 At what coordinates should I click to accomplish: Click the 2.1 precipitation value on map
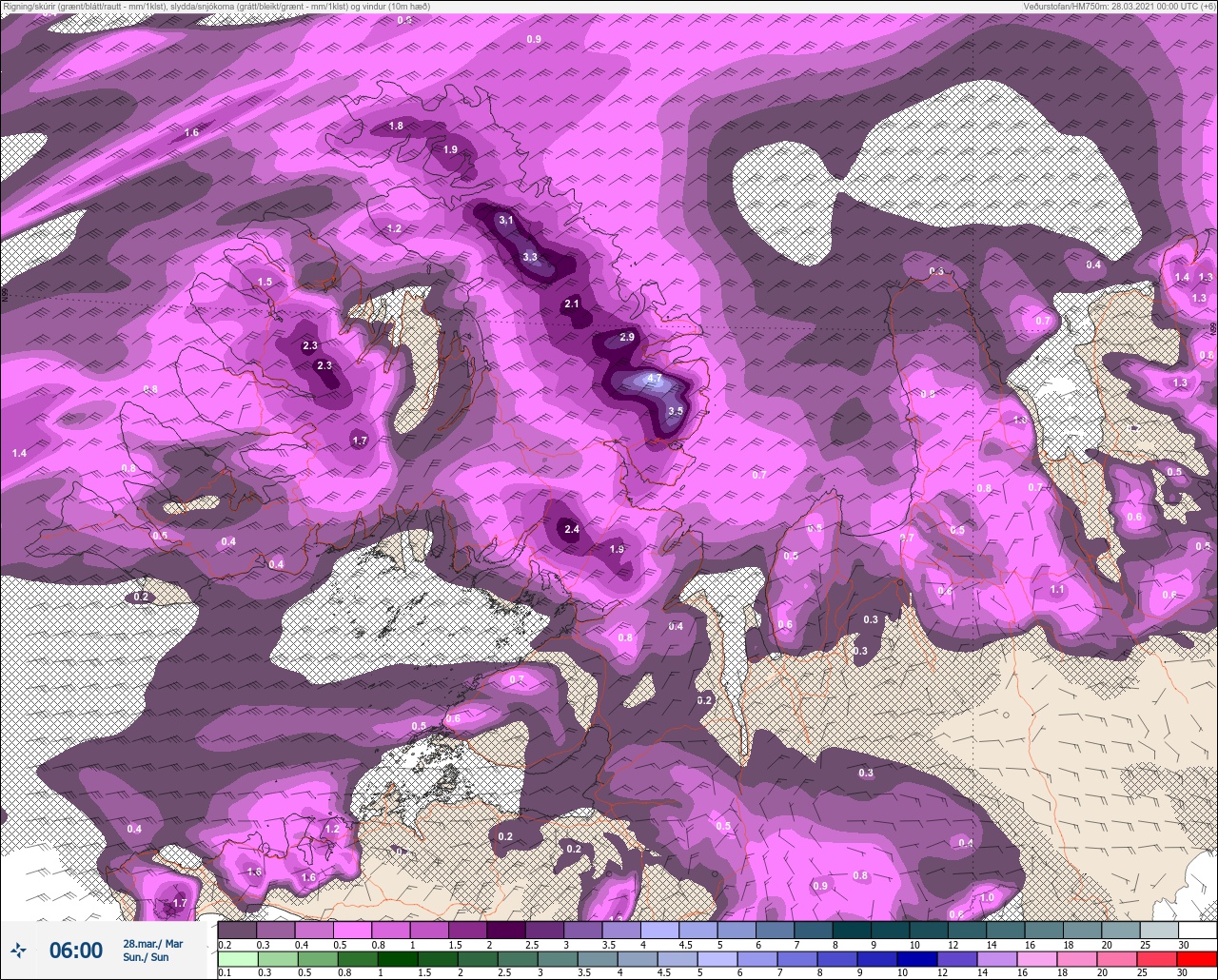point(572,304)
